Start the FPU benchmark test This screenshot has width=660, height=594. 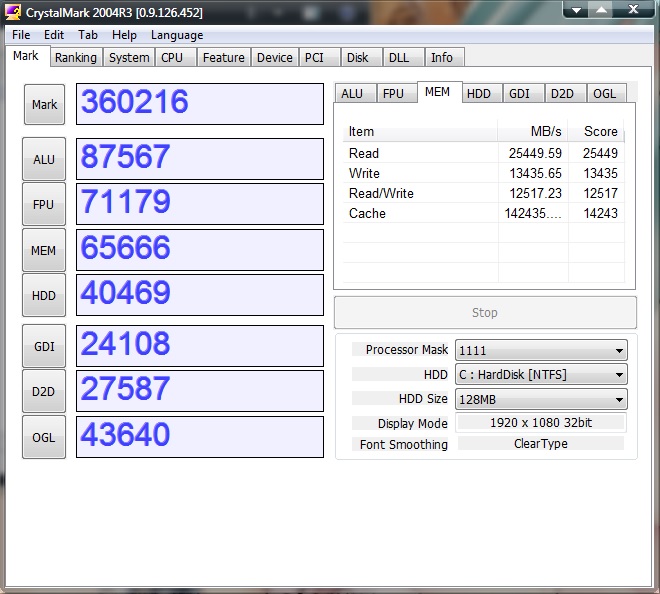pos(44,204)
